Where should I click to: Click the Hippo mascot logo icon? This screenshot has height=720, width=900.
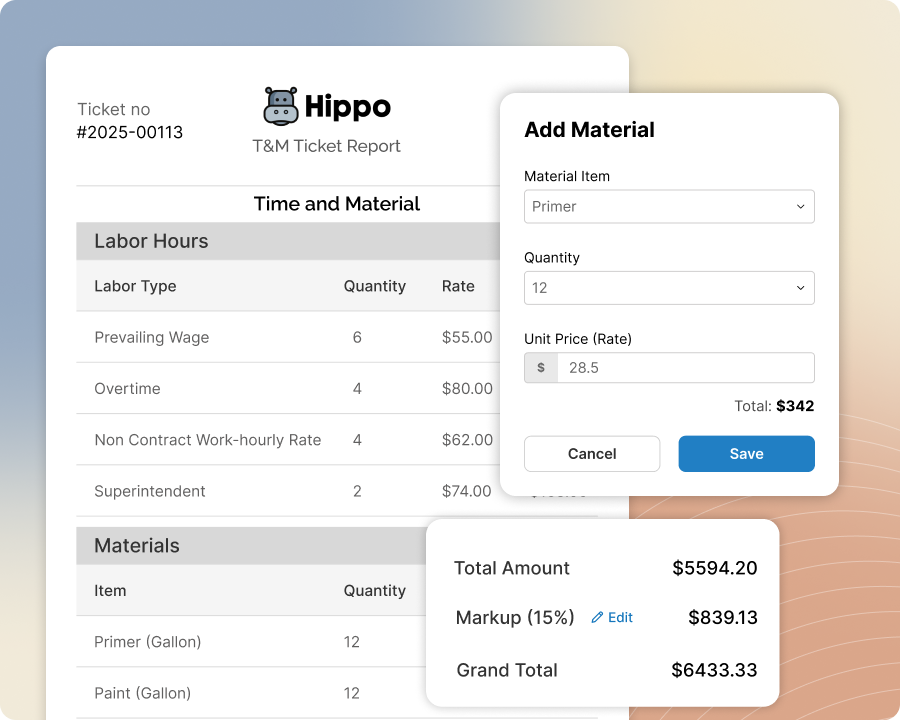click(x=281, y=106)
